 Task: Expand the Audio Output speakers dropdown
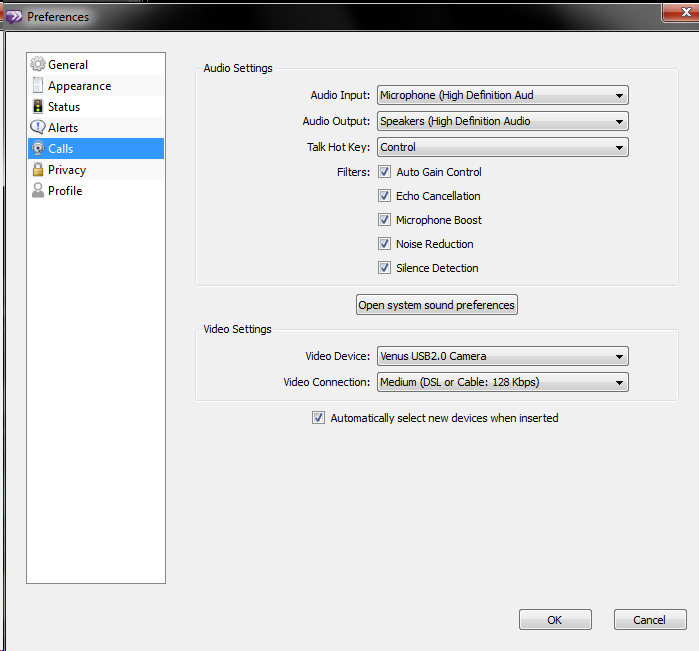coord(502,122)
